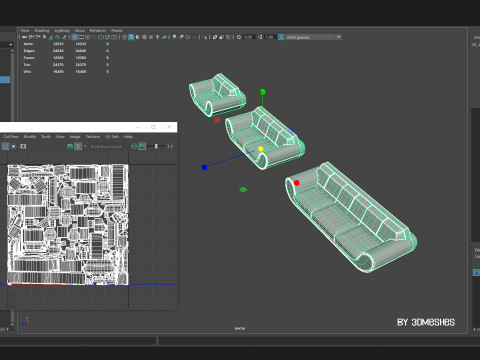Click the X-Ray Active Components icon

point(221,37)
